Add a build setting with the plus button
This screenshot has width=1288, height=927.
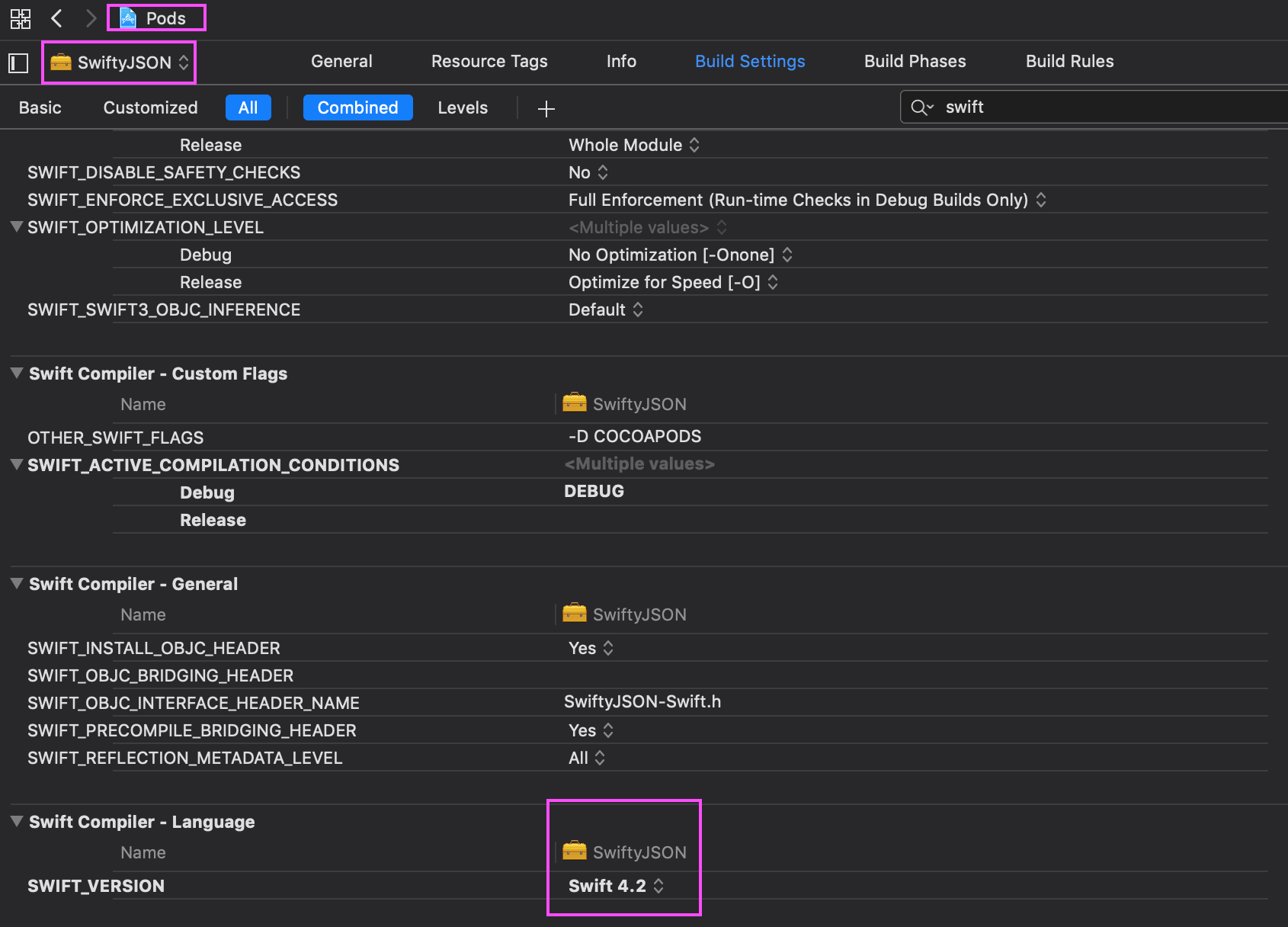point(546,109)
